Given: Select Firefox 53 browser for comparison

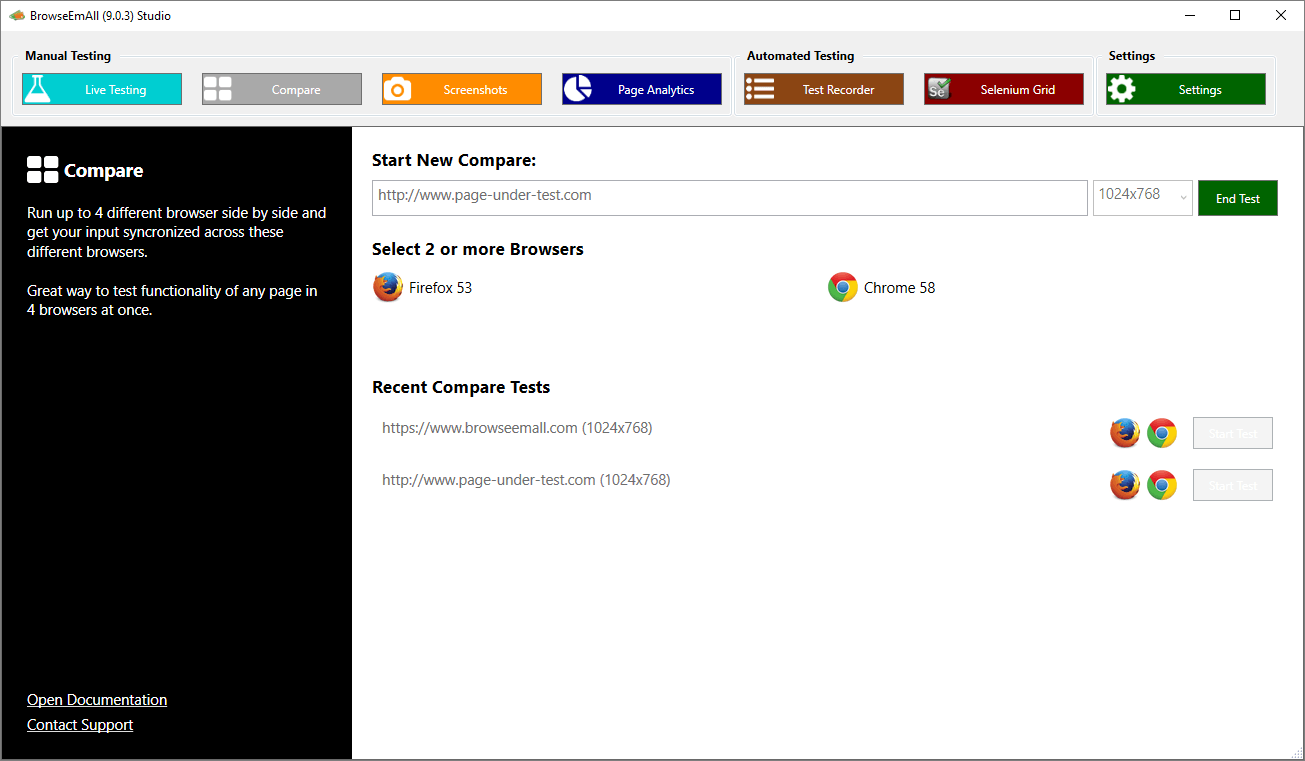Looking at the screenshot, I should tap(423, 288).
